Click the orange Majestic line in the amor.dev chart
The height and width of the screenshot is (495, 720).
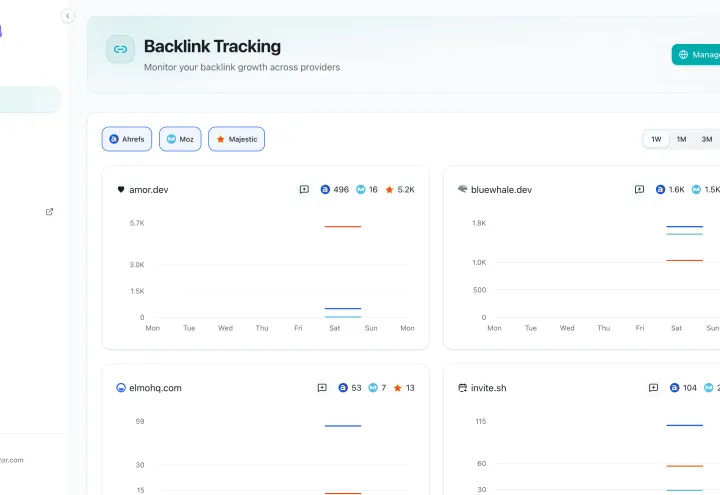(343, 226)
